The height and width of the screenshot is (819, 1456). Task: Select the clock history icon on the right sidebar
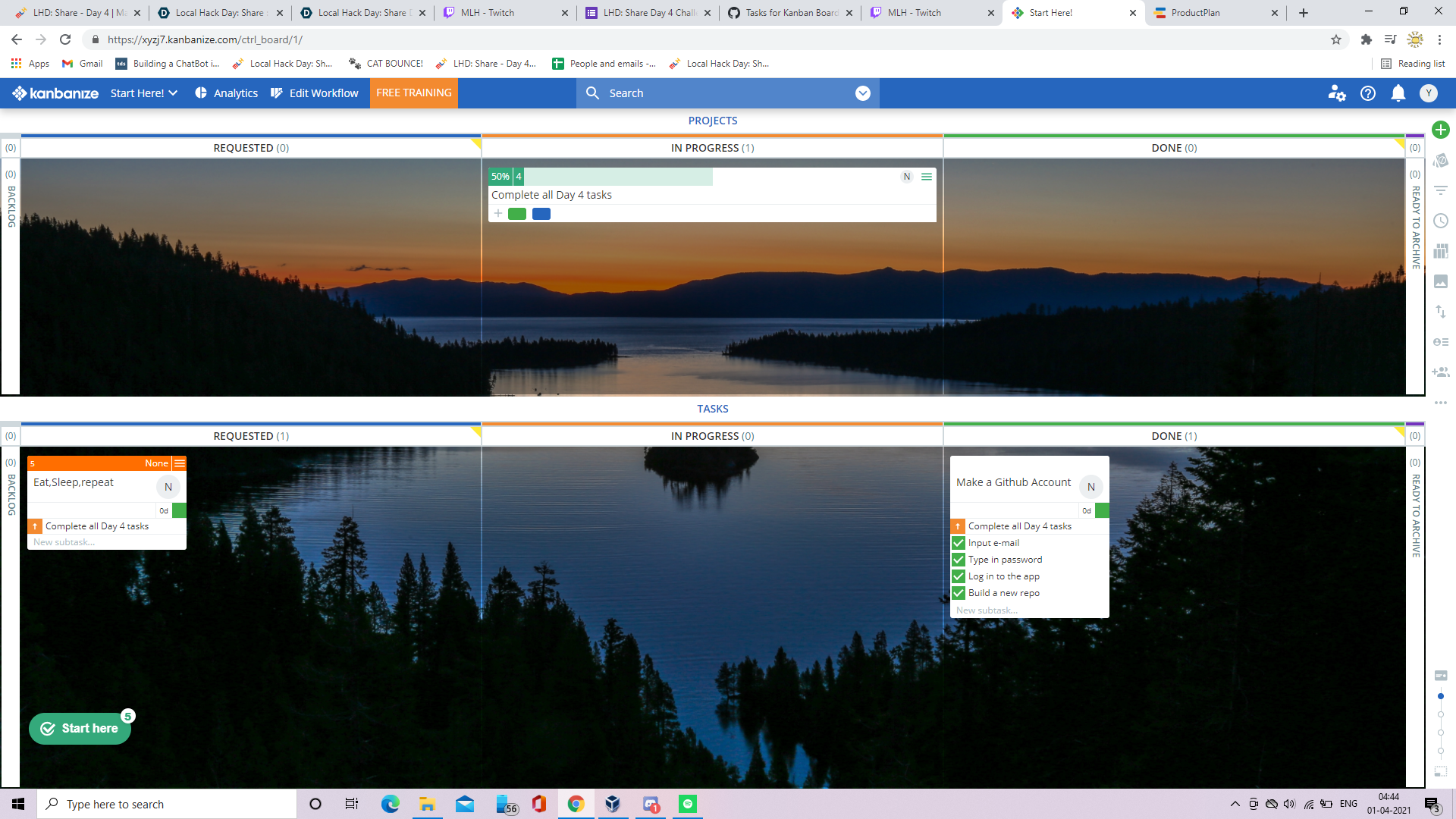click(1441, 221)
